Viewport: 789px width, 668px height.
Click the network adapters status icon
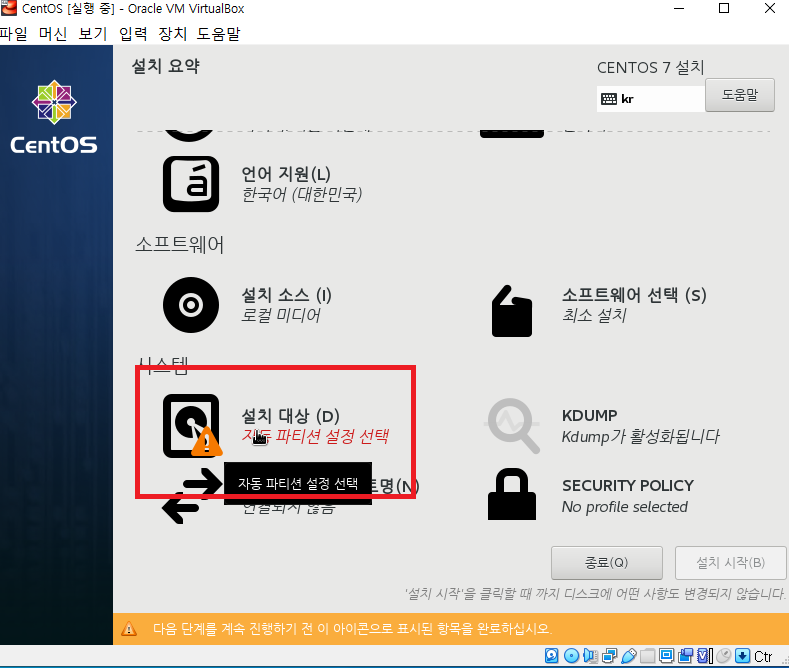point(609,656)
